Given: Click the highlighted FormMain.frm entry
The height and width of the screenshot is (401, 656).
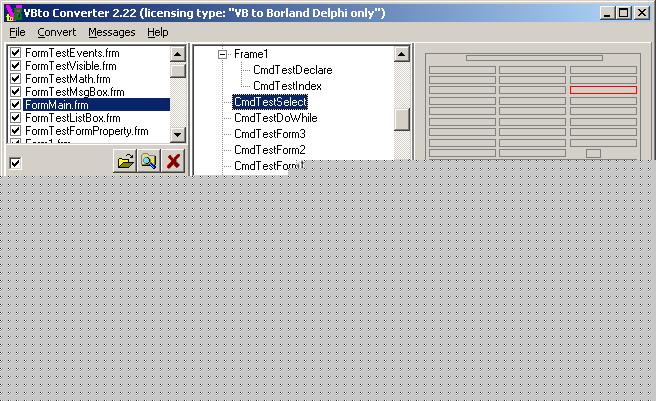Looking at the screenshot, I should coord(97,105).
